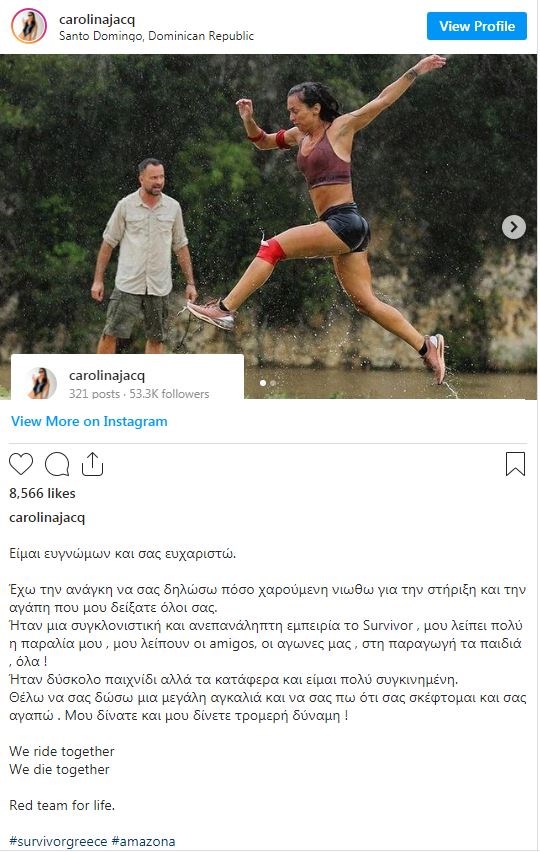Viewport: 540px width, 852px height.
Task: Share the post using the upload arrow icon
Action: [x=92, y=463]
